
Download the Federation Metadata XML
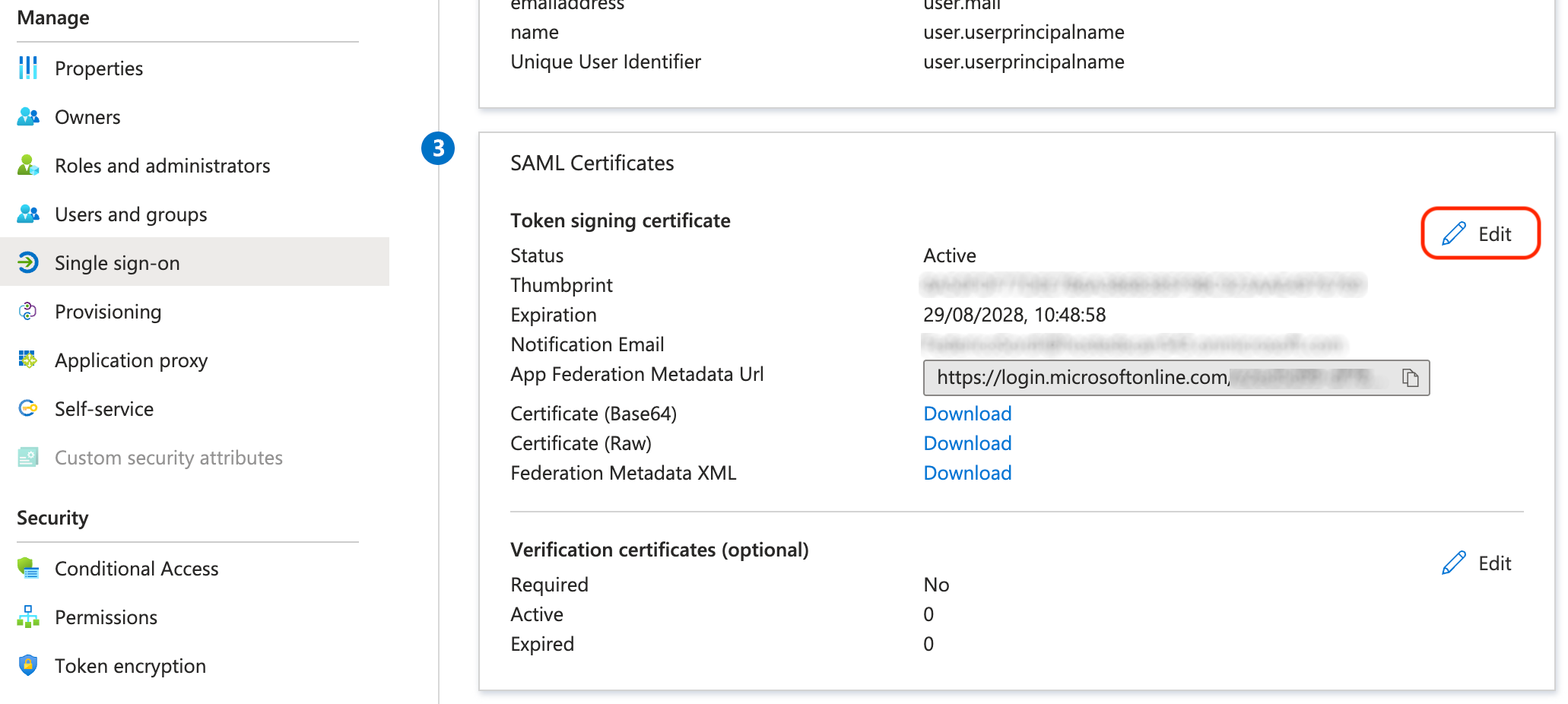click(967, 473)
